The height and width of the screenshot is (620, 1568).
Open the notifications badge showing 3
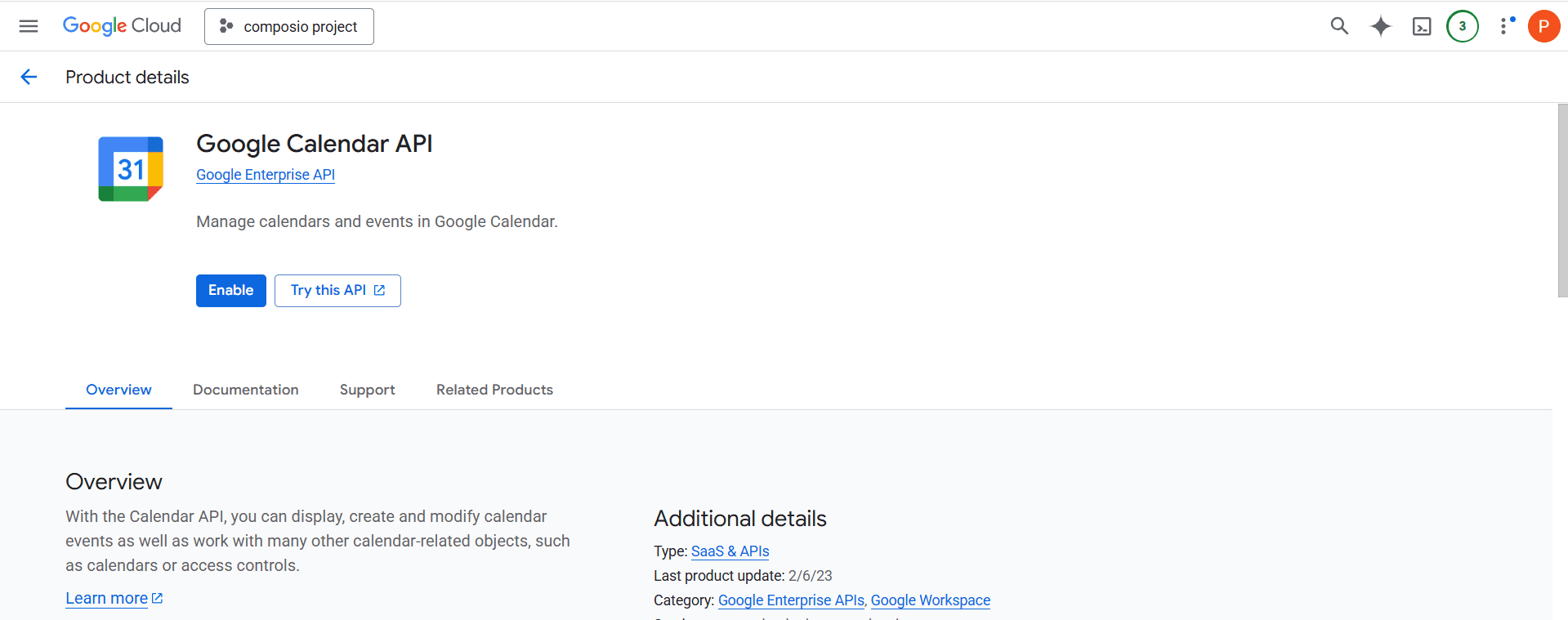(x=1462, y=26)
